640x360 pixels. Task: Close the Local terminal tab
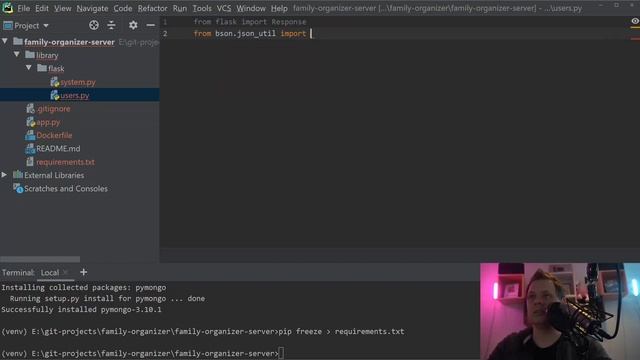65,272
